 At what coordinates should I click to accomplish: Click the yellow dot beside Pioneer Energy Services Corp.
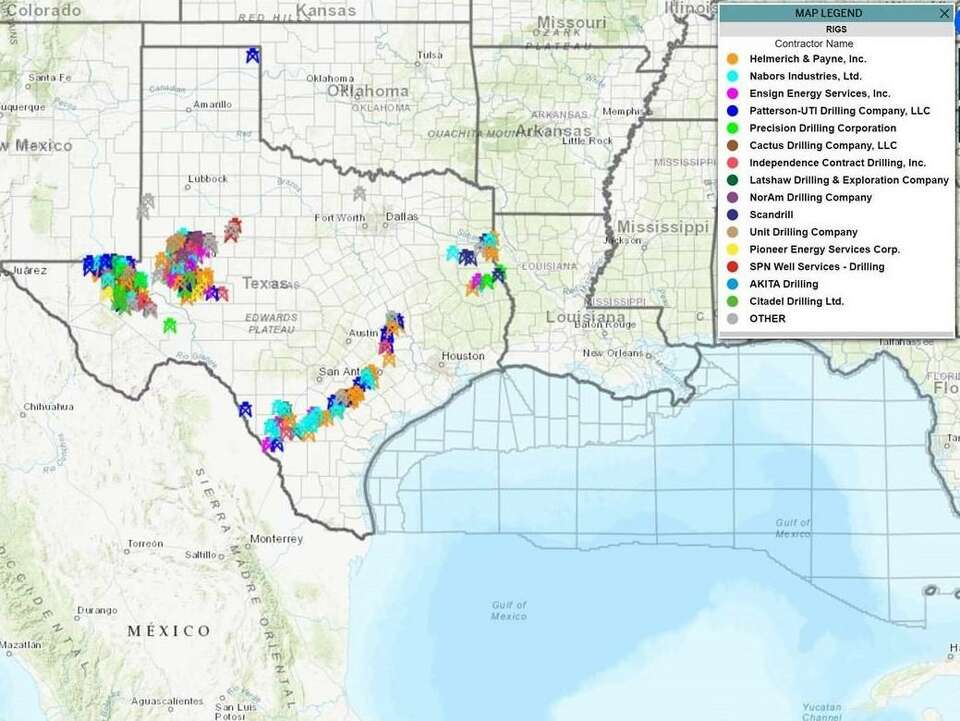pyautogui.click(x=733, y=249)
